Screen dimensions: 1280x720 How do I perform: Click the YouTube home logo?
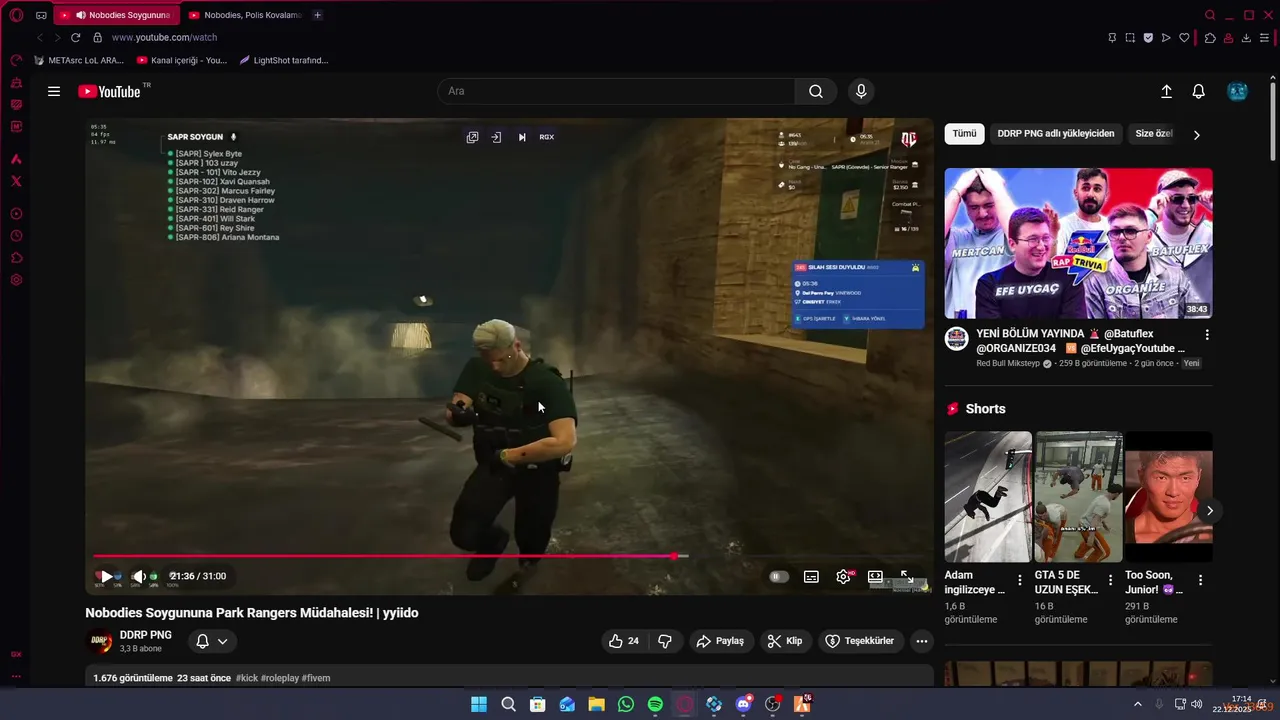click(x=109, y=91)
